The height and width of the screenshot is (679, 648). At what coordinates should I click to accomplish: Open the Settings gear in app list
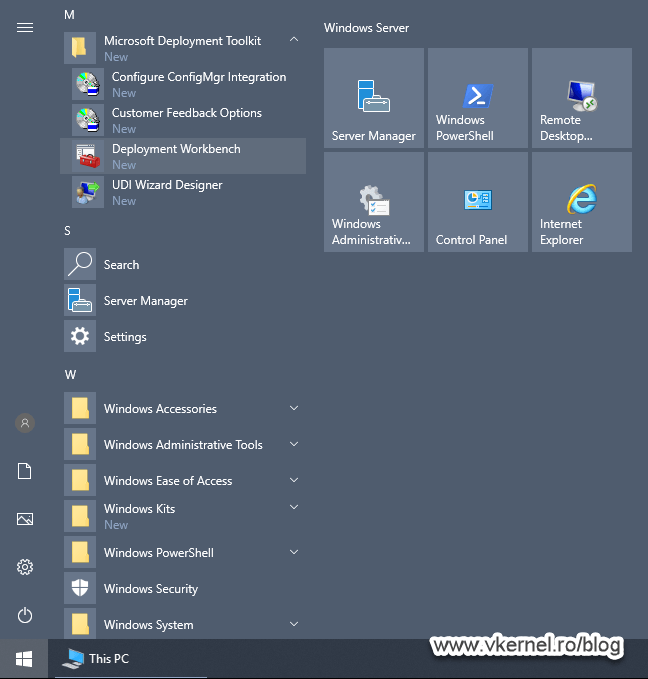tap(80, 336)
